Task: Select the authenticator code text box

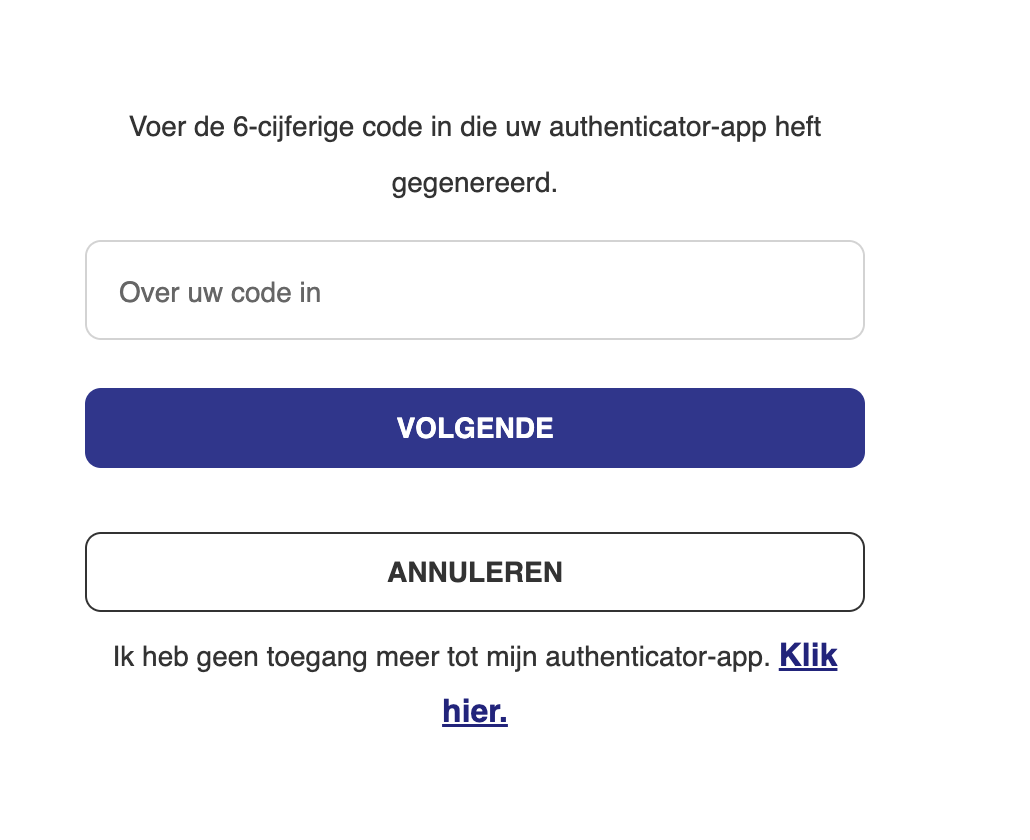Action: pyautogui.click(x=475, y=290)
